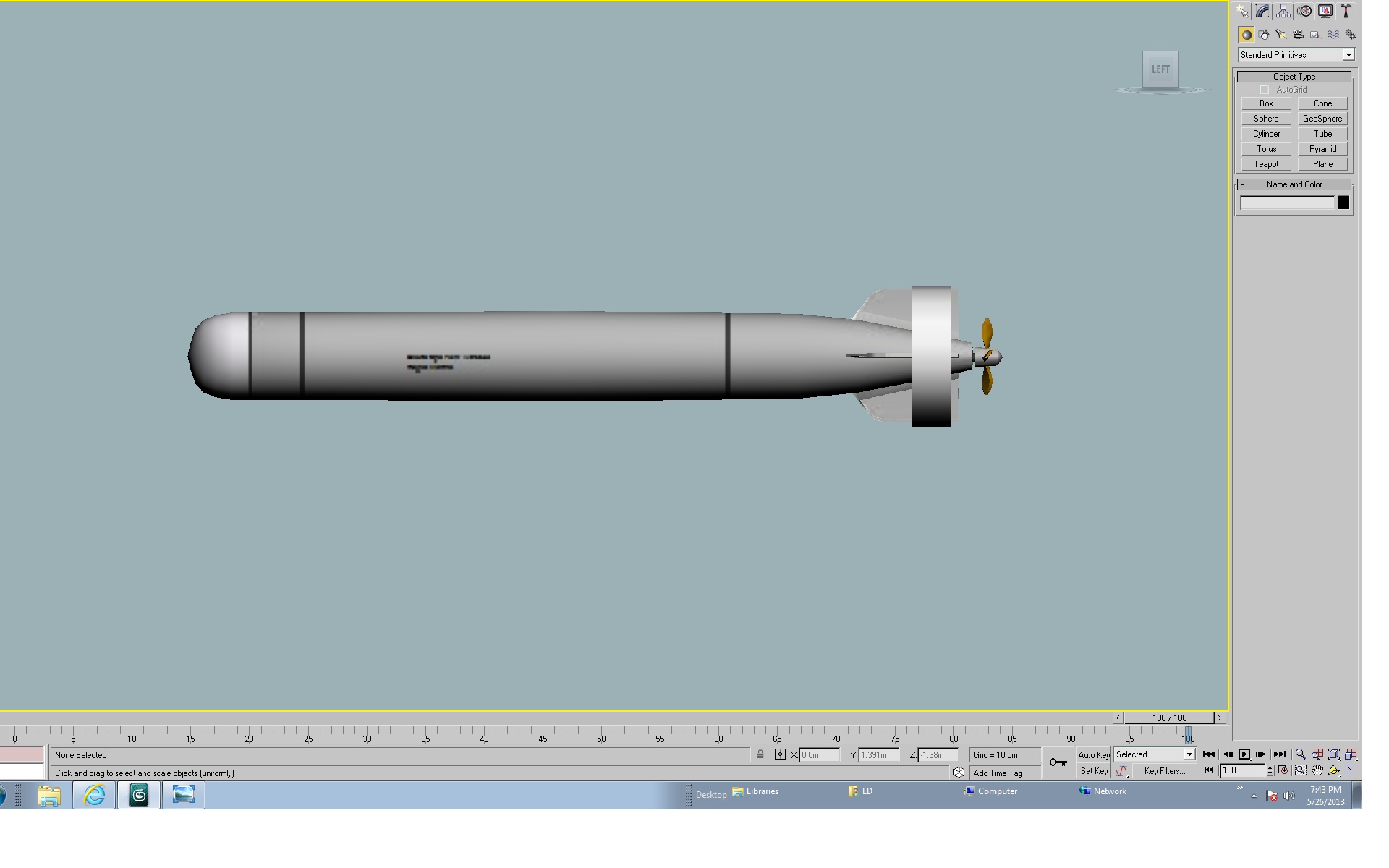Image resolution: width=1389 pixels, height=868 pixels.
Task: Select the Space Warps category icon
Action: pyautogui.click(x=1333, y=35)
